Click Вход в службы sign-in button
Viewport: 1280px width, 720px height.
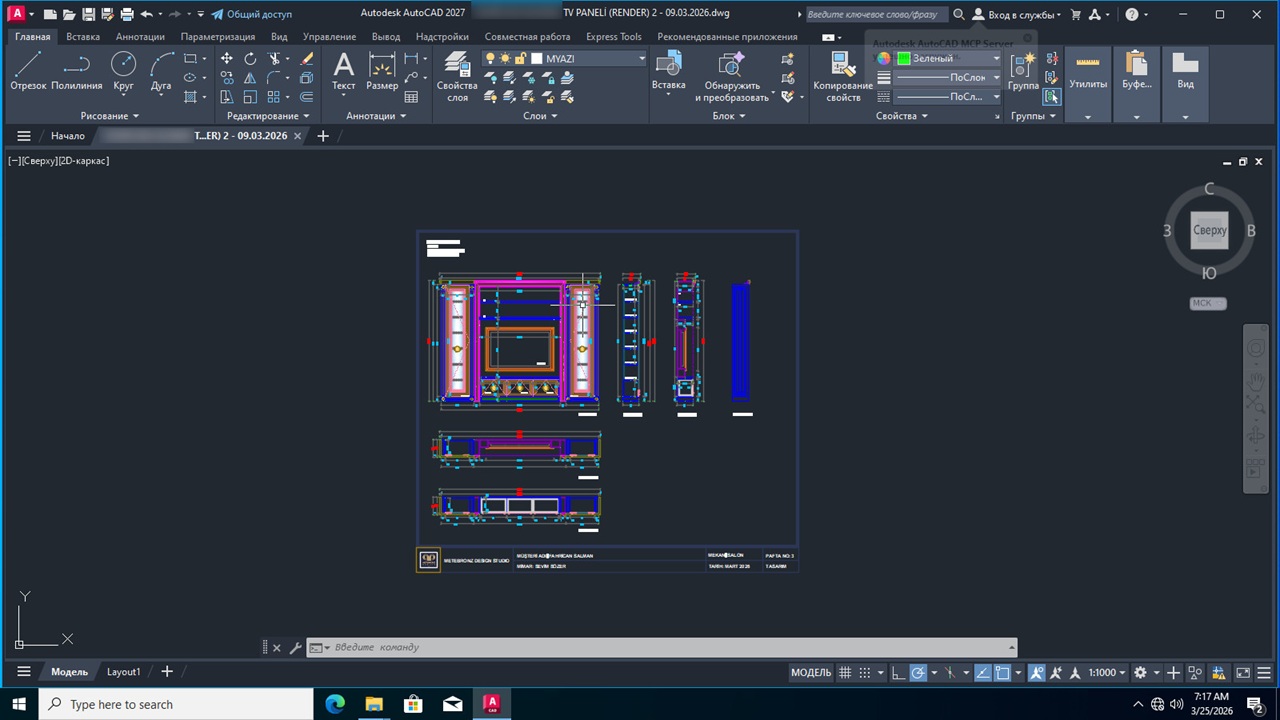(1016, 15)
